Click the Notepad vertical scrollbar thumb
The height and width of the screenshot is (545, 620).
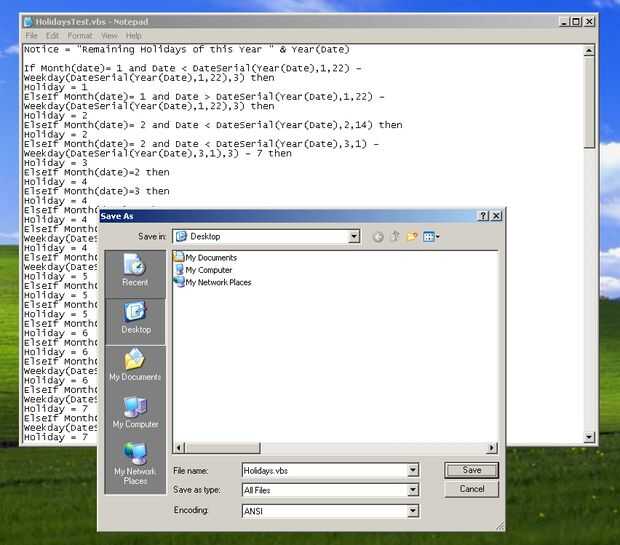coord(589,102)
